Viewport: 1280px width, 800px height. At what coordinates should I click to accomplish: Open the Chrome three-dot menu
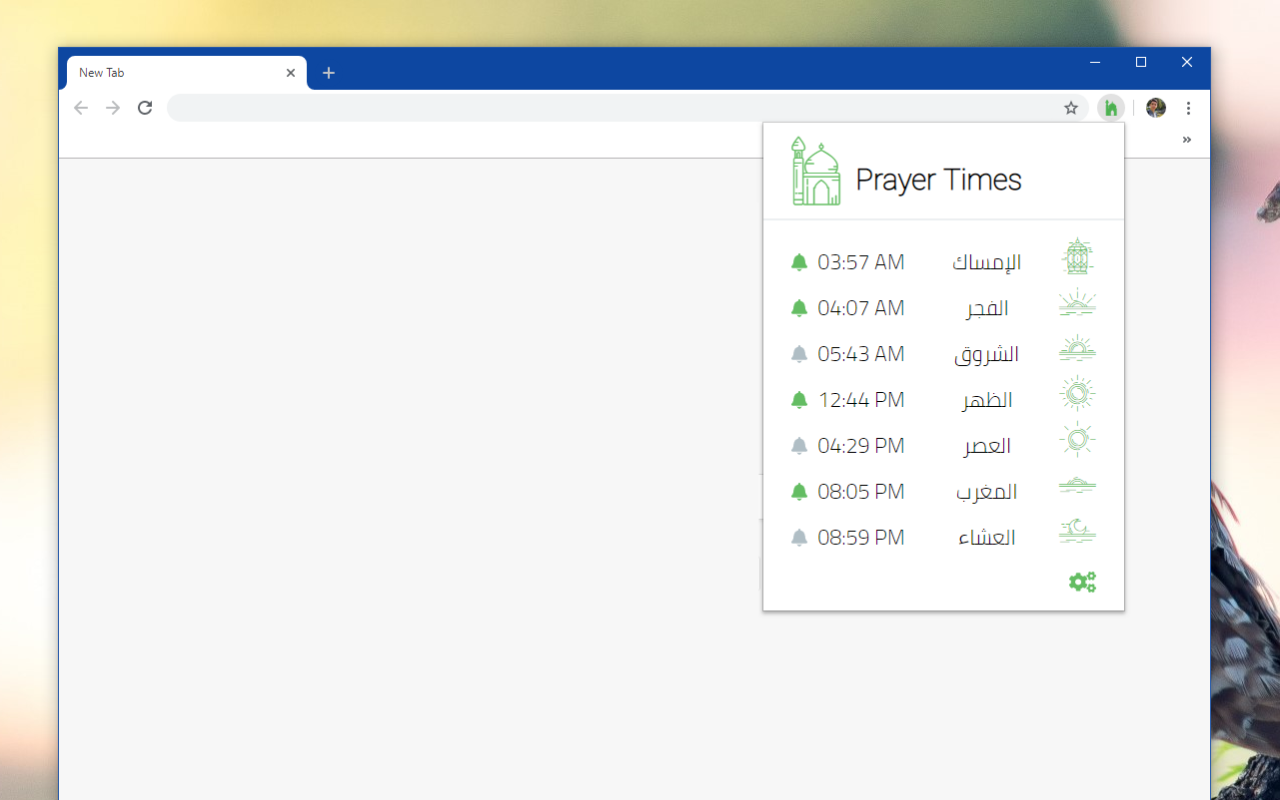pyautogui.click(x=1188, y=108)
